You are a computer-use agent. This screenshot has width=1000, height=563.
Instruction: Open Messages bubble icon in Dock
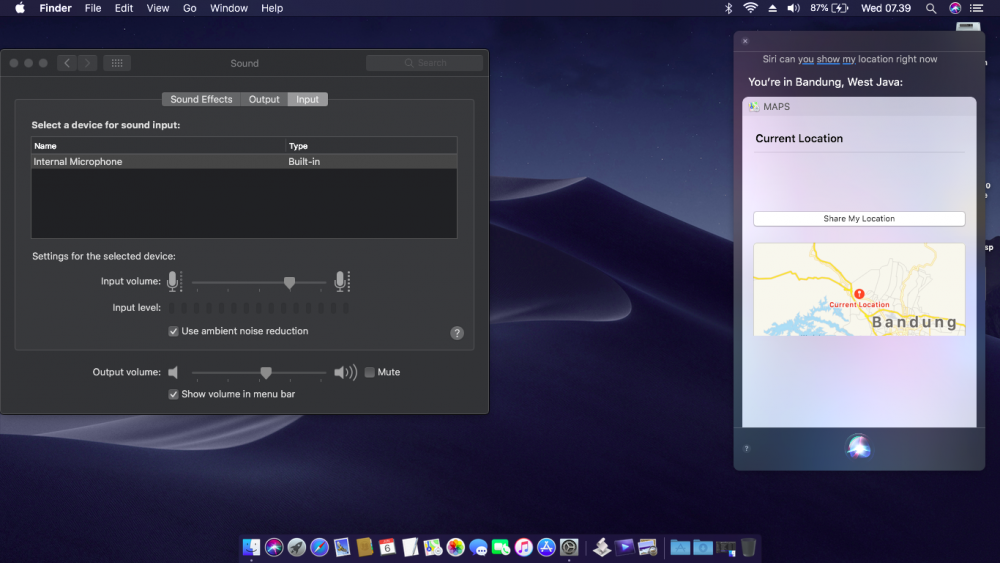click(478, 547)
